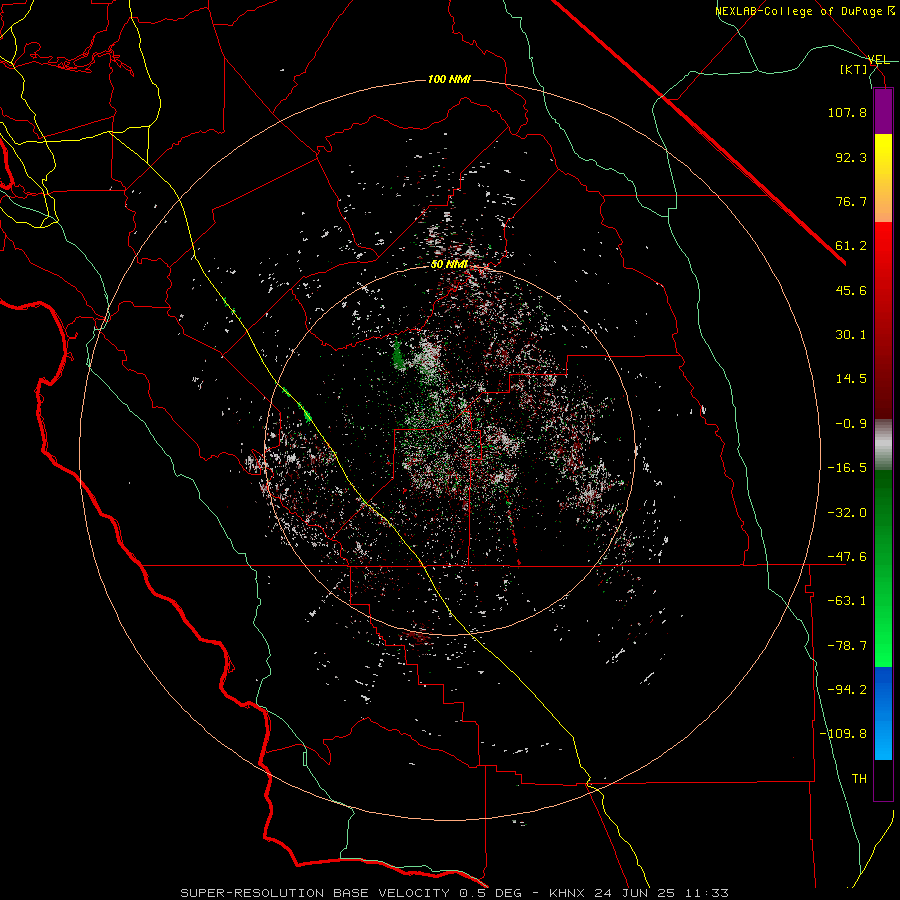
Task: Click the -78.7 velocity scale value
Action: coord(847,646)
